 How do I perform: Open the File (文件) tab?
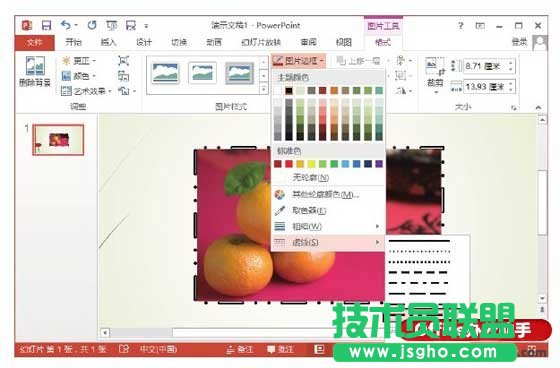35,43
